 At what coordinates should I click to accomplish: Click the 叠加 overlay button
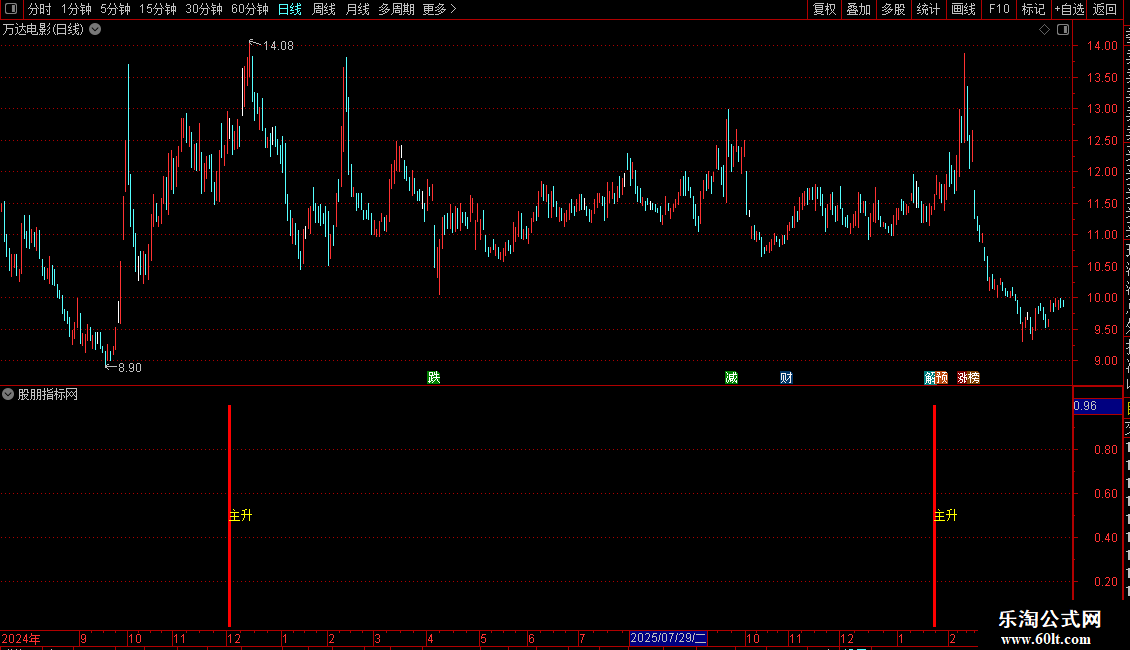[x=859, y=9]
